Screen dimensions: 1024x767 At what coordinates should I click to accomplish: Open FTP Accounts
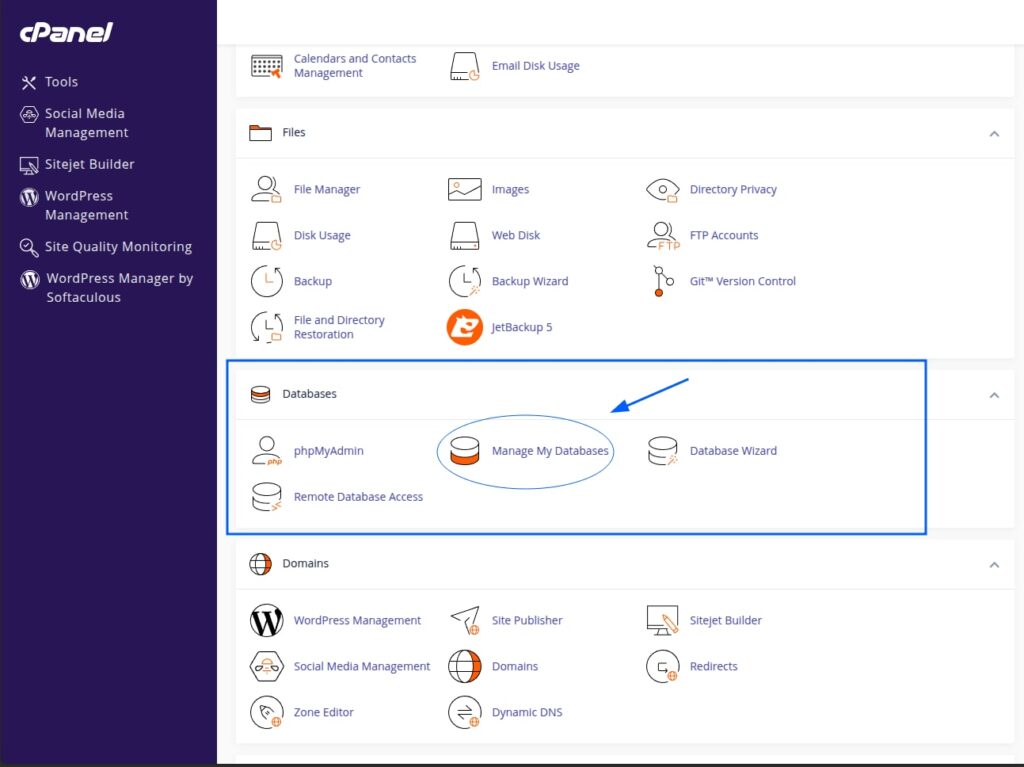(x=724, y=235)
